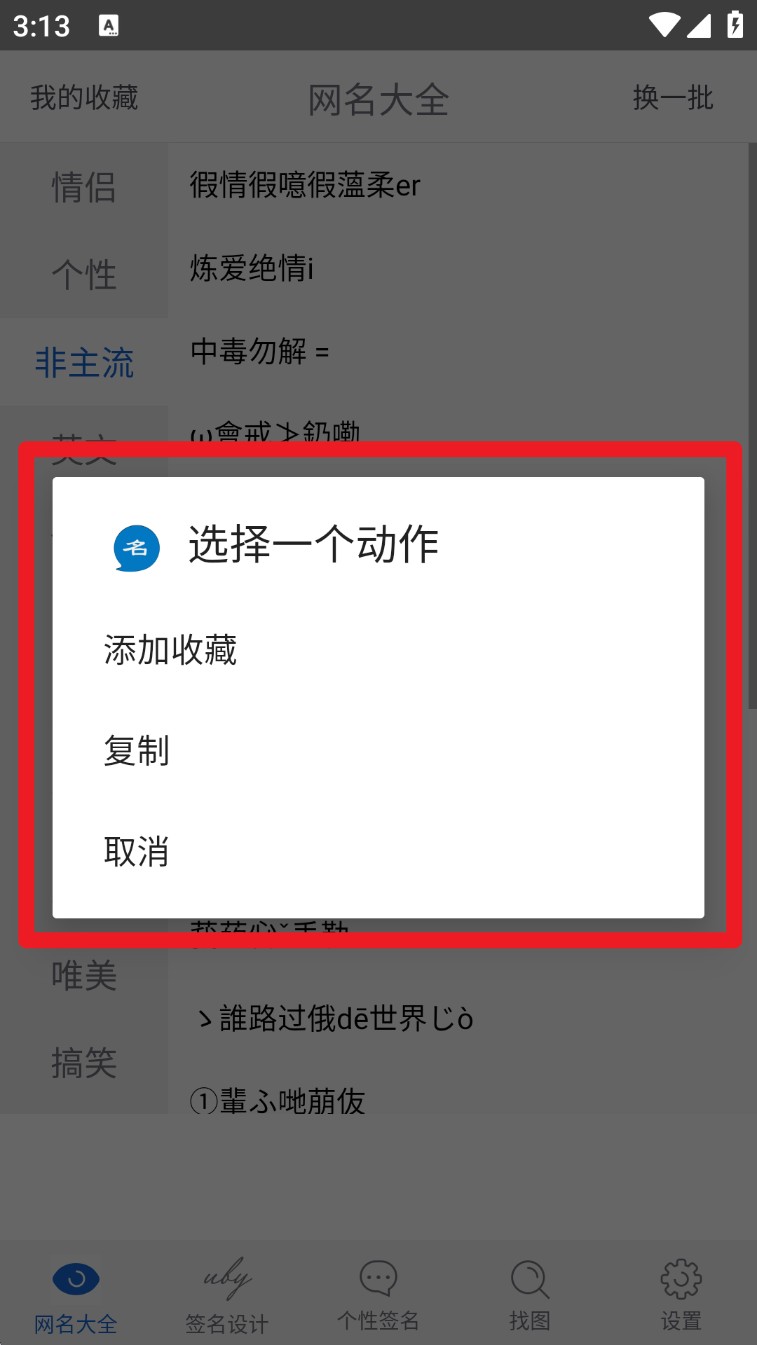Image resolution: width=757 pixels, height=1345 pixels.
Task: Open the 个性签名 chat bubble icon
Action: [x=378, y=1278]
